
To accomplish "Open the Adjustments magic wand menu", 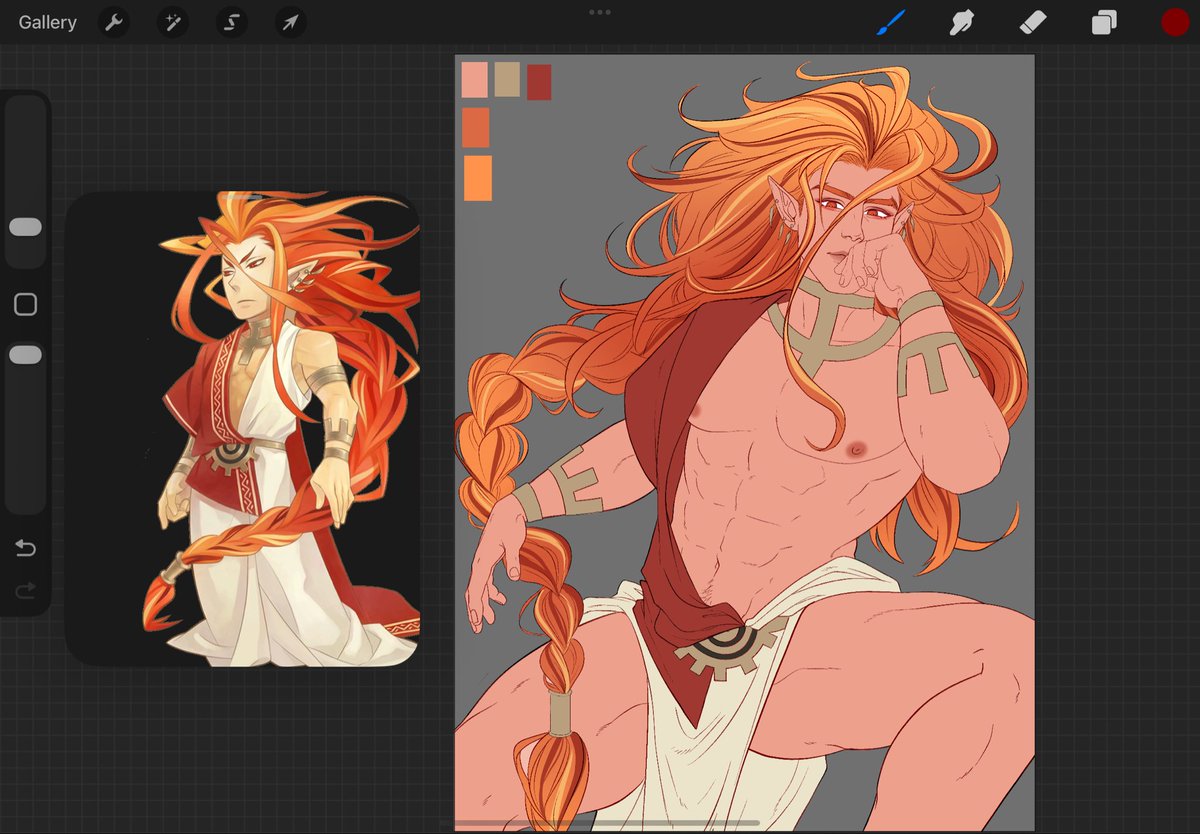I will tap(172, 22).
